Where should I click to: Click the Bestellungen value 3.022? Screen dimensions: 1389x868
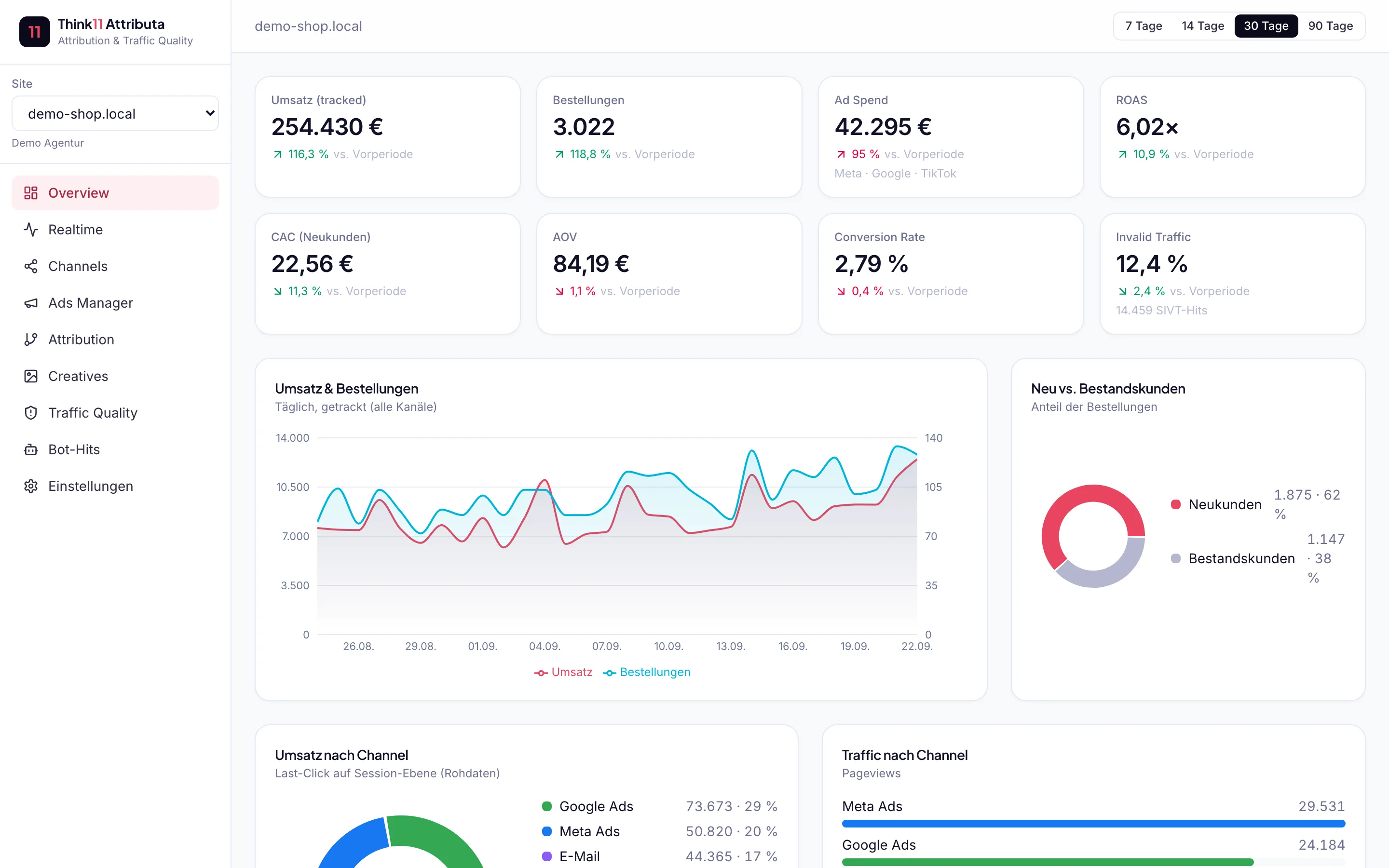pos(584,127)
